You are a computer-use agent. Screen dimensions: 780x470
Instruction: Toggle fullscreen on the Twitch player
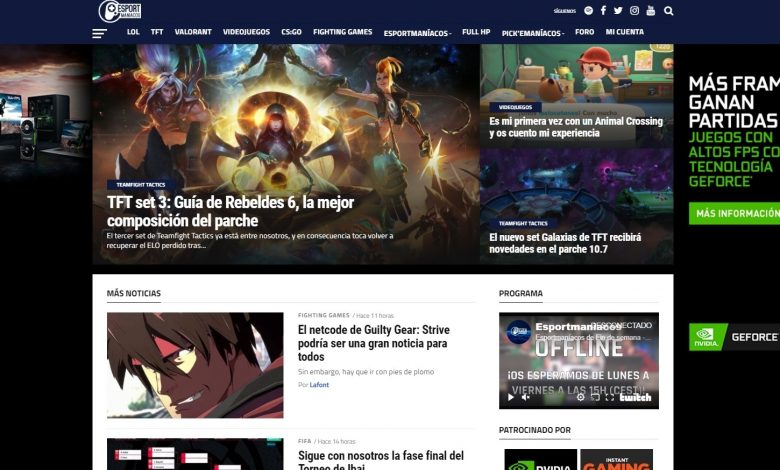pos(610,397)
